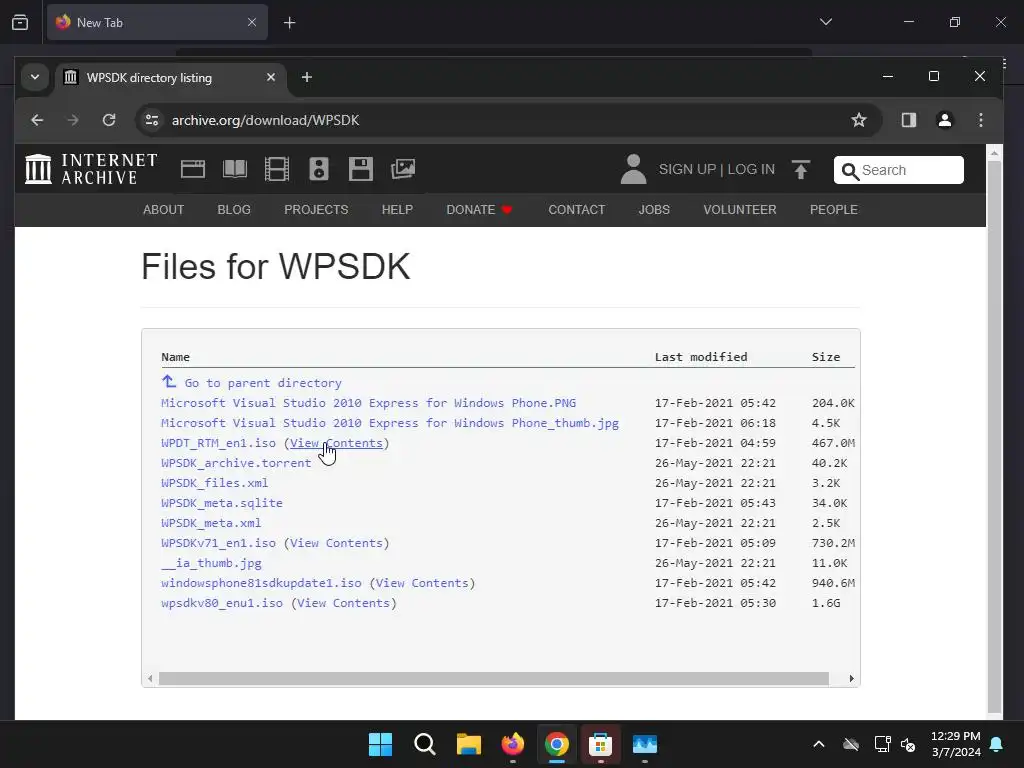
Task: Open the PROJECTS menu item
Action: [316, 210]
